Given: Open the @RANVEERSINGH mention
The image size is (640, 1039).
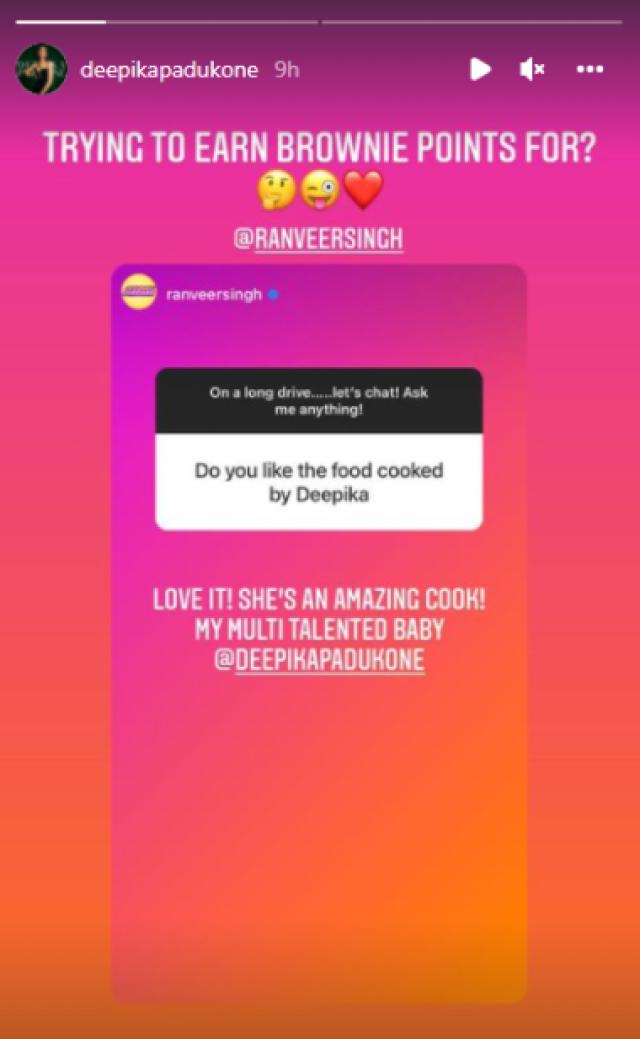Looking at the screenshot, I should 318,239.
